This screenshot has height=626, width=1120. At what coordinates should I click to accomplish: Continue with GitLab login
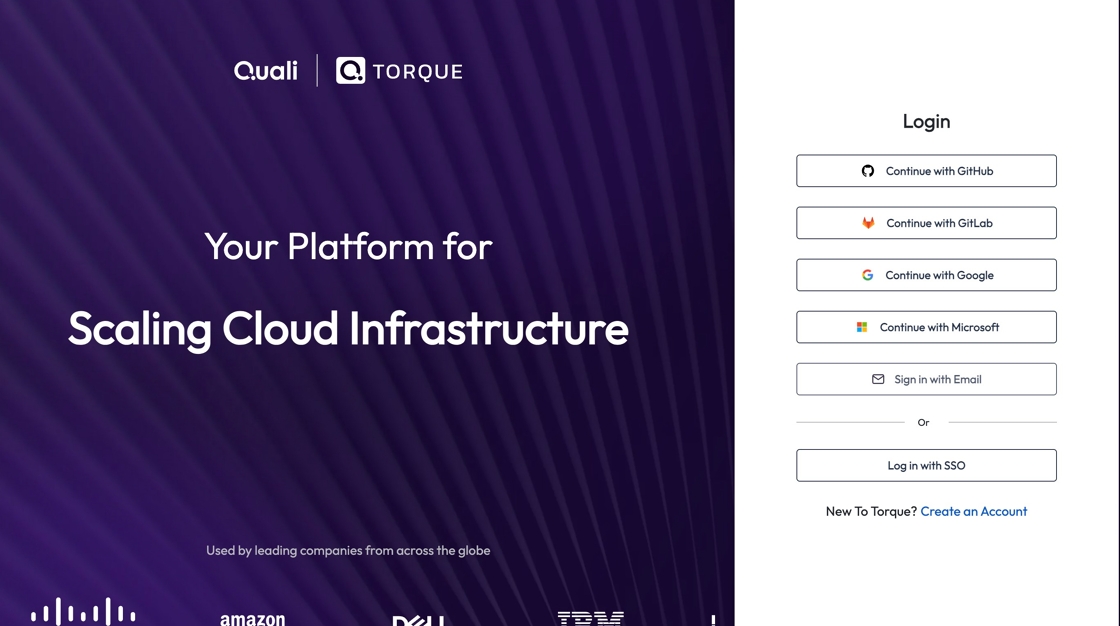coord(926,223)
